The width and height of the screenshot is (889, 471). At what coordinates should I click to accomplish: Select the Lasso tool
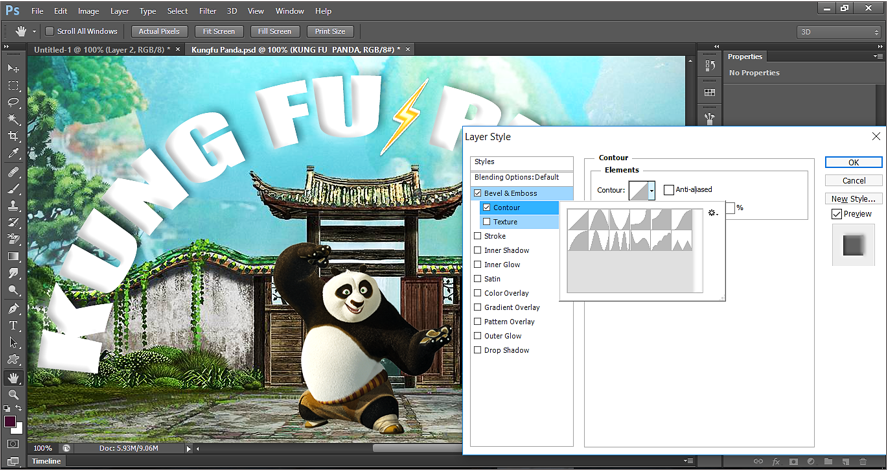click(13, 103)
